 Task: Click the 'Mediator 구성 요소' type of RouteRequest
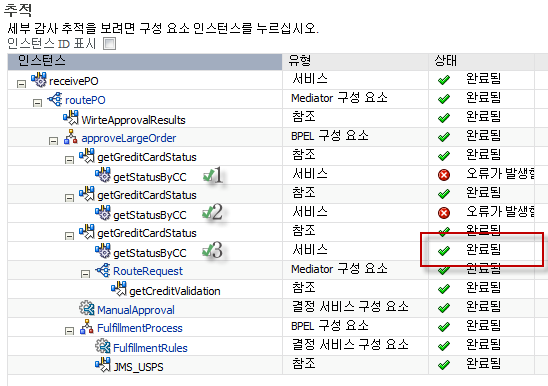tap(339, 269)
